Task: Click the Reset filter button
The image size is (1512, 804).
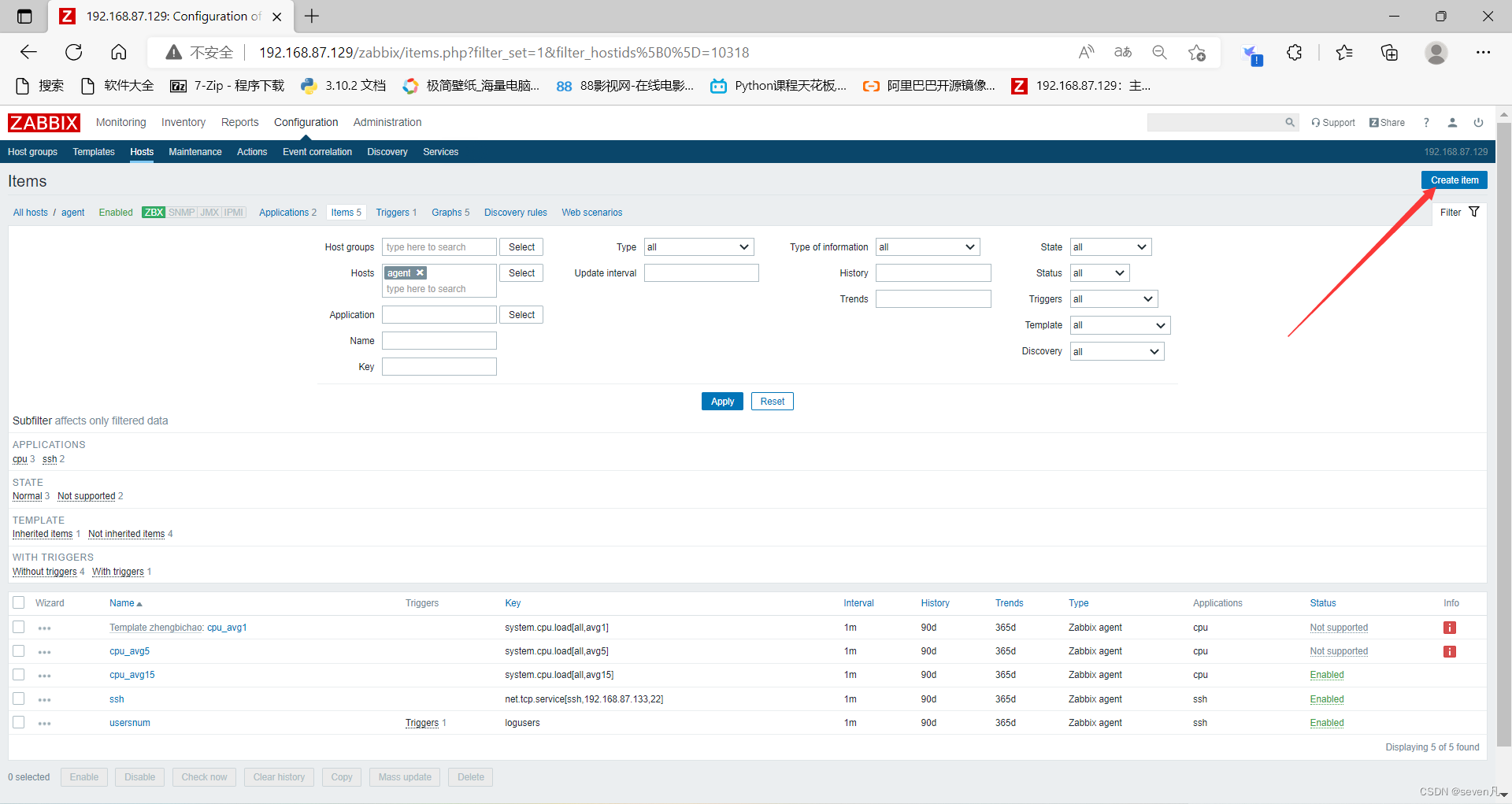Action: [x=772, y=402]
